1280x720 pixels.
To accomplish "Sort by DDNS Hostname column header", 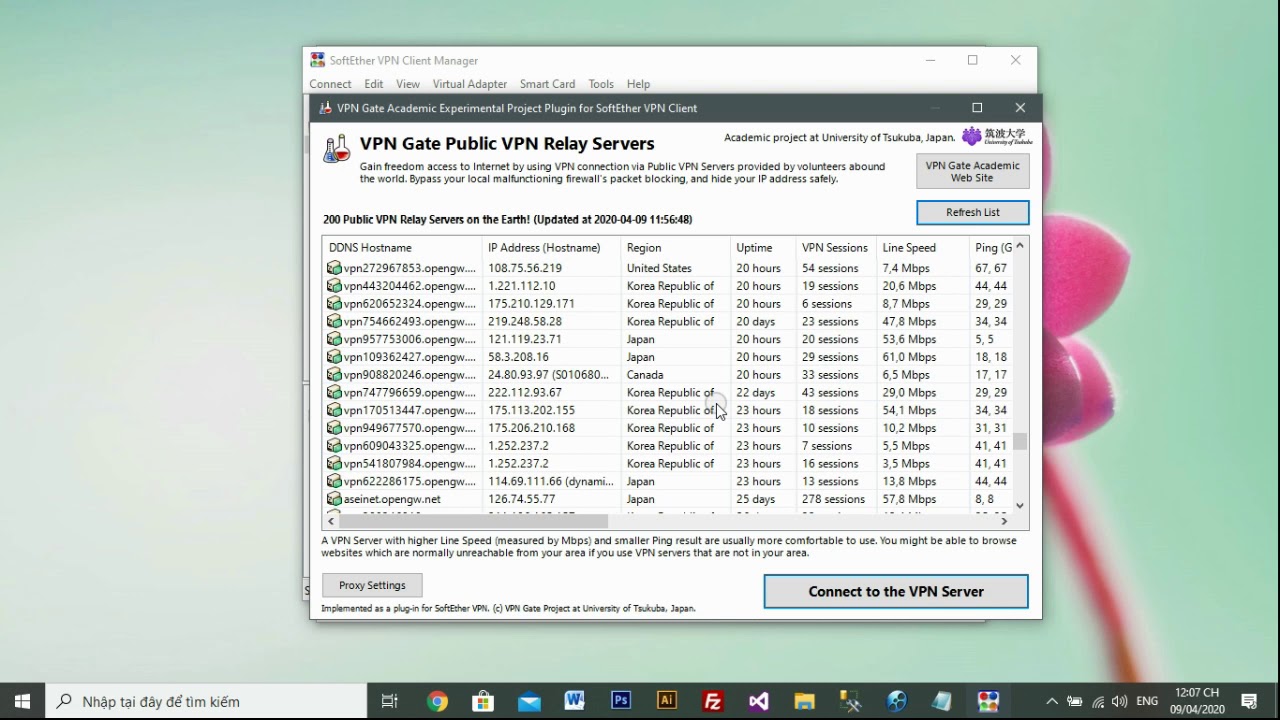I will pos(402,247).
